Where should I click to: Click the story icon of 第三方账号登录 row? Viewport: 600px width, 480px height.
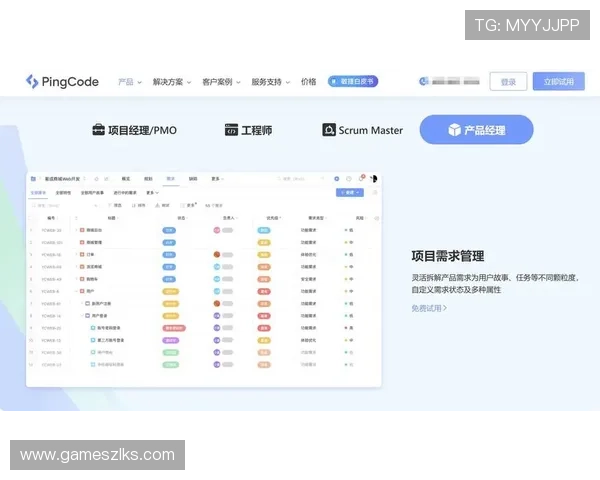(93, 340)
